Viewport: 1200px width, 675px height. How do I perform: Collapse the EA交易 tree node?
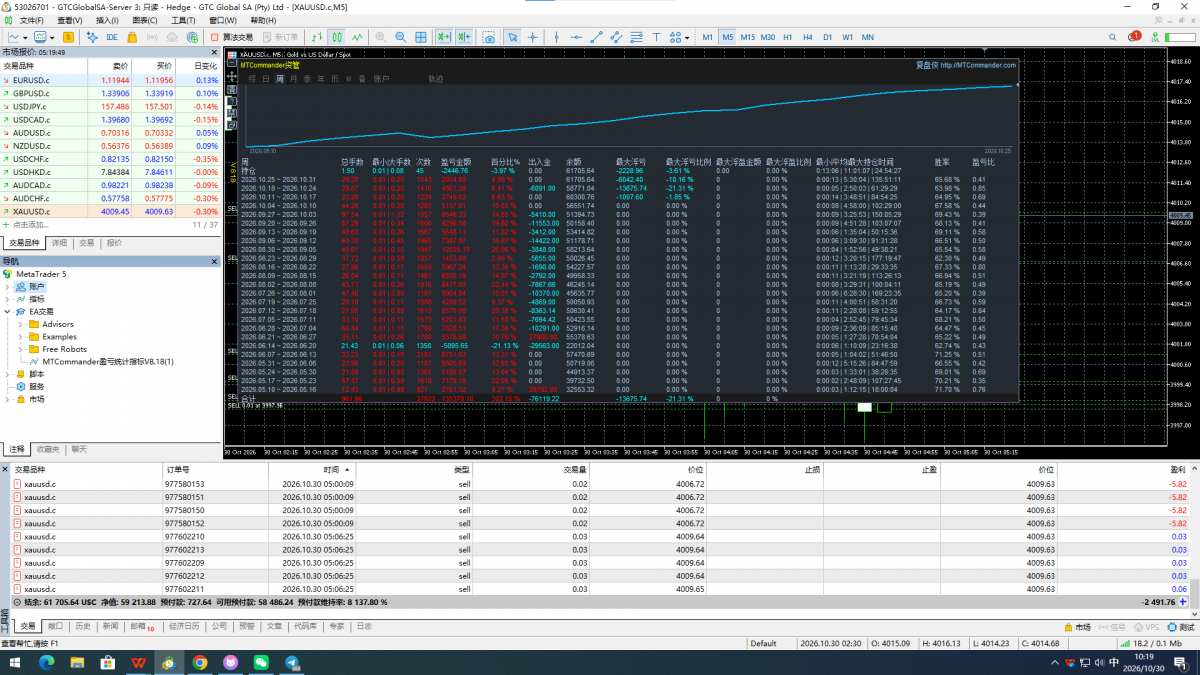(8, 311)
